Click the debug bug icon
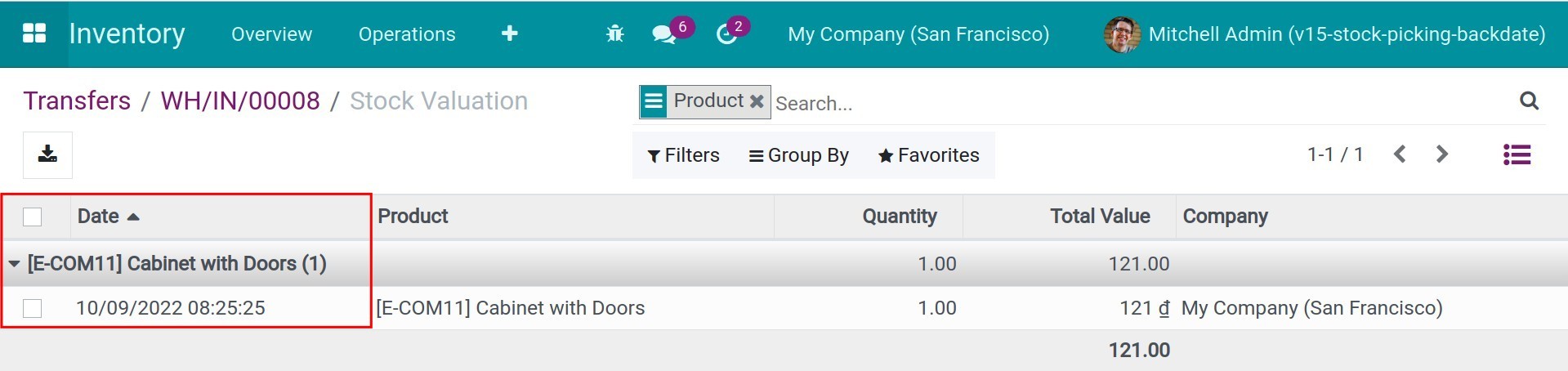This screenshot has width=1568, height=371. 614,34
